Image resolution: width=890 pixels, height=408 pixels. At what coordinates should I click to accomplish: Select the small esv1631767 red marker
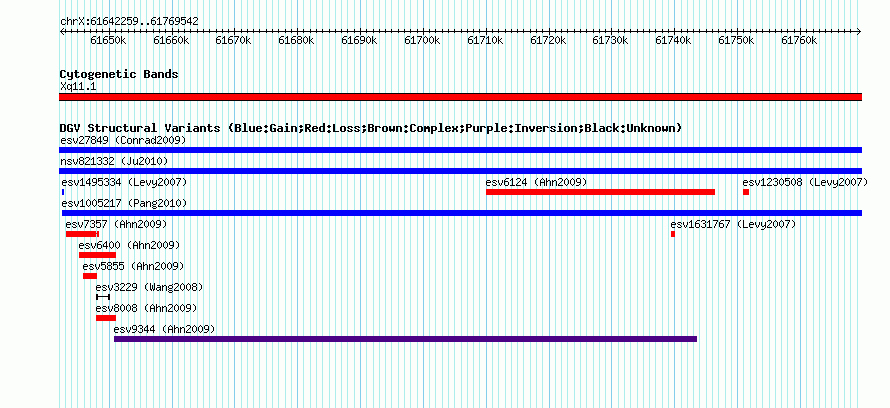pos(673,234)
